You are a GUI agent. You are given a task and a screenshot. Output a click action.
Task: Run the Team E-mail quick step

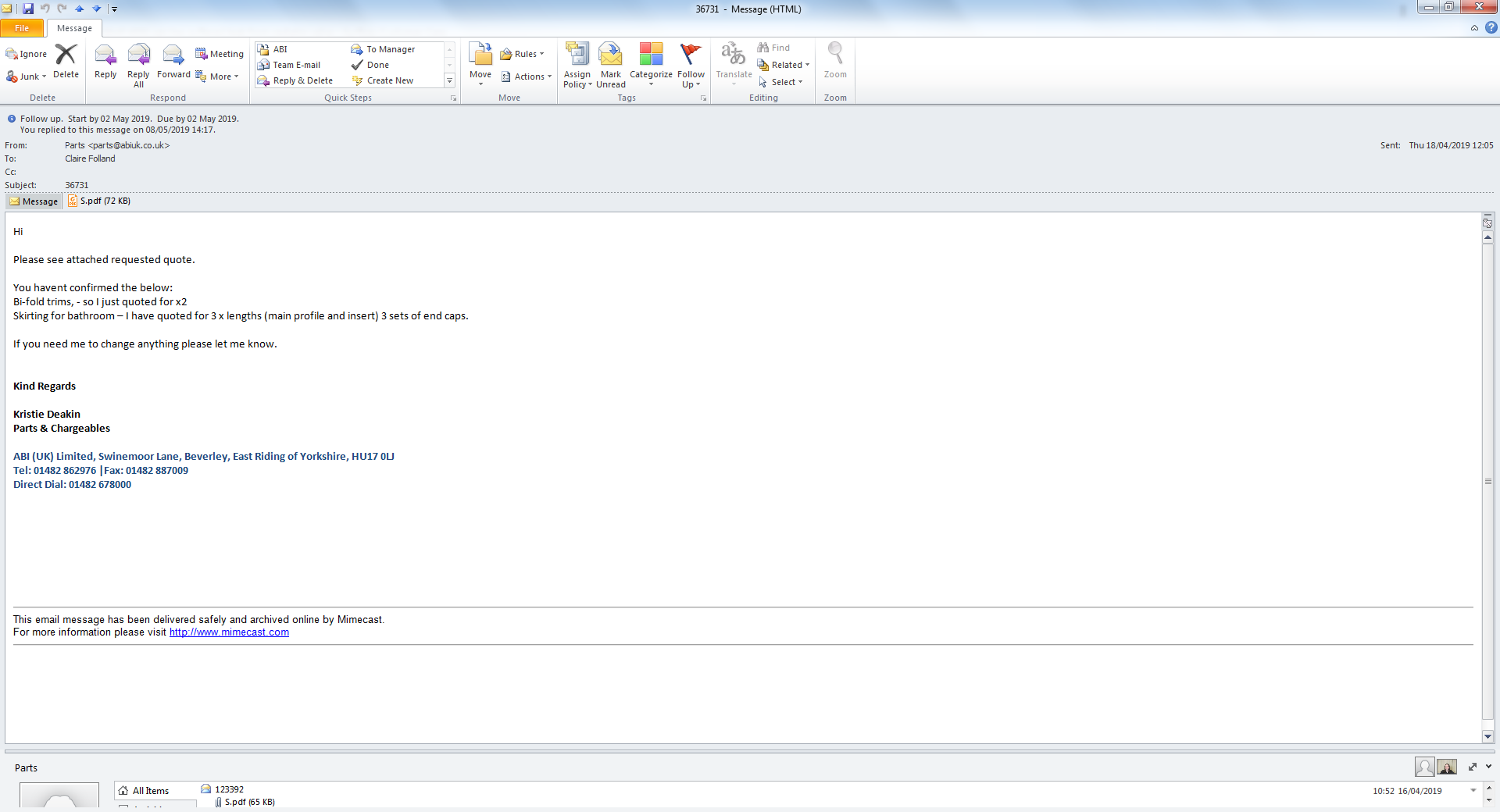[301, 65]
